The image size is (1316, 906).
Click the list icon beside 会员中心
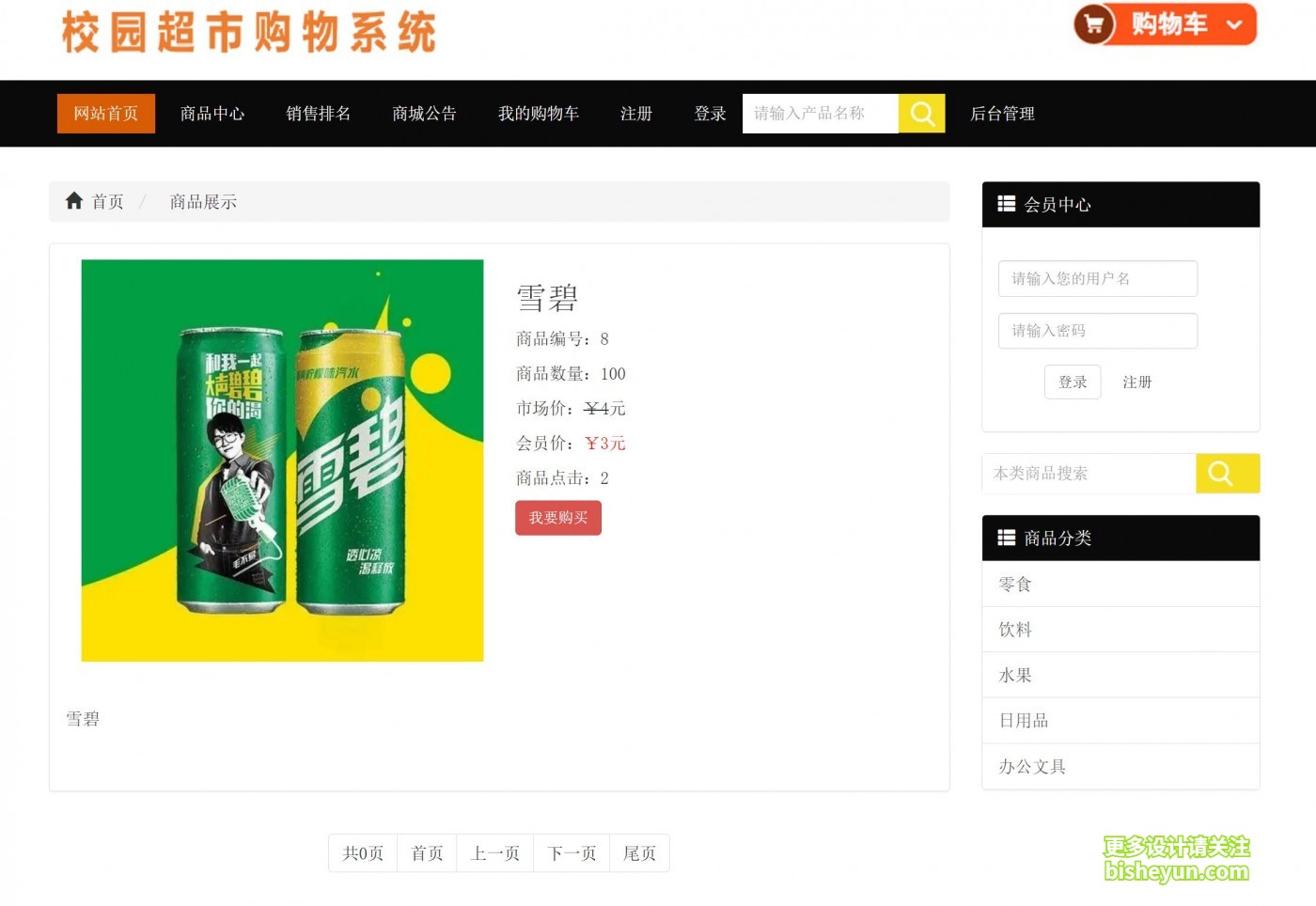click(1006, 204)
